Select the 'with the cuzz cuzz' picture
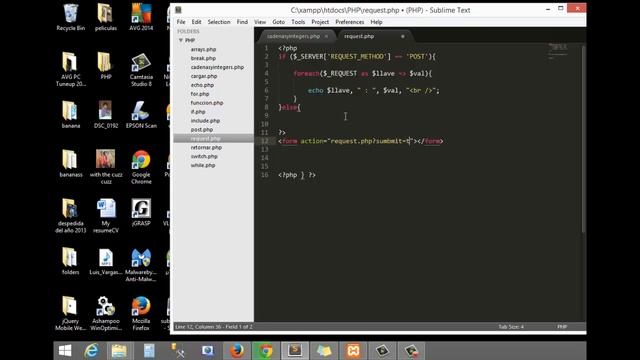The width and height of the screenshot is (640, 360). pyautogui.click(x=106, y=167)
